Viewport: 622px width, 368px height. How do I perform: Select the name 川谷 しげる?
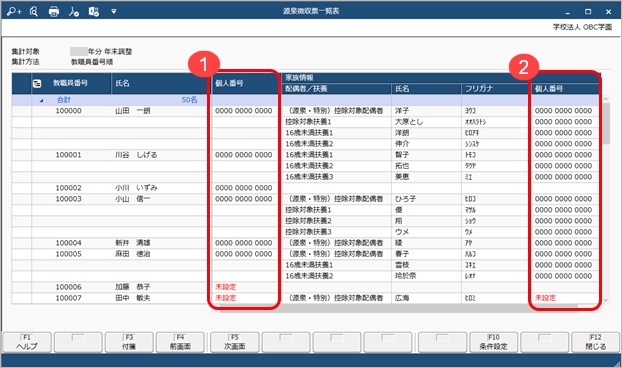tap(136, 155)
